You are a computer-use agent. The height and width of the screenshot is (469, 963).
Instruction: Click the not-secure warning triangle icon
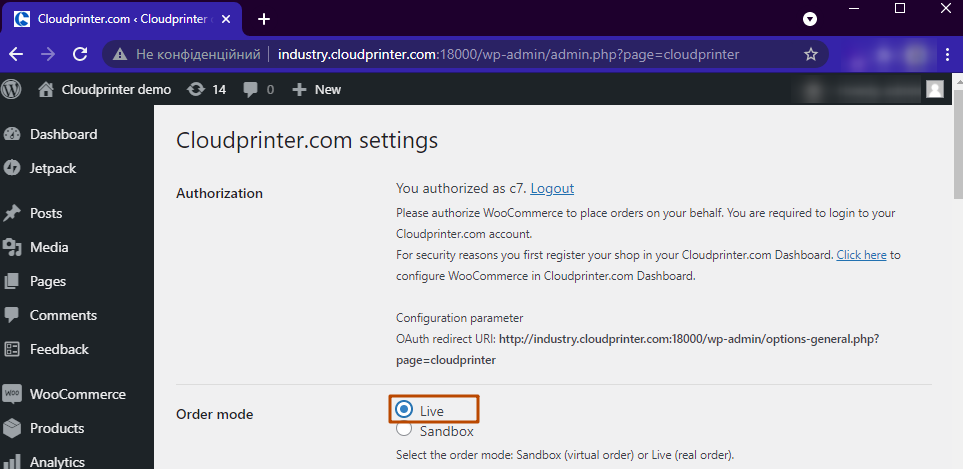coord(120,55)
